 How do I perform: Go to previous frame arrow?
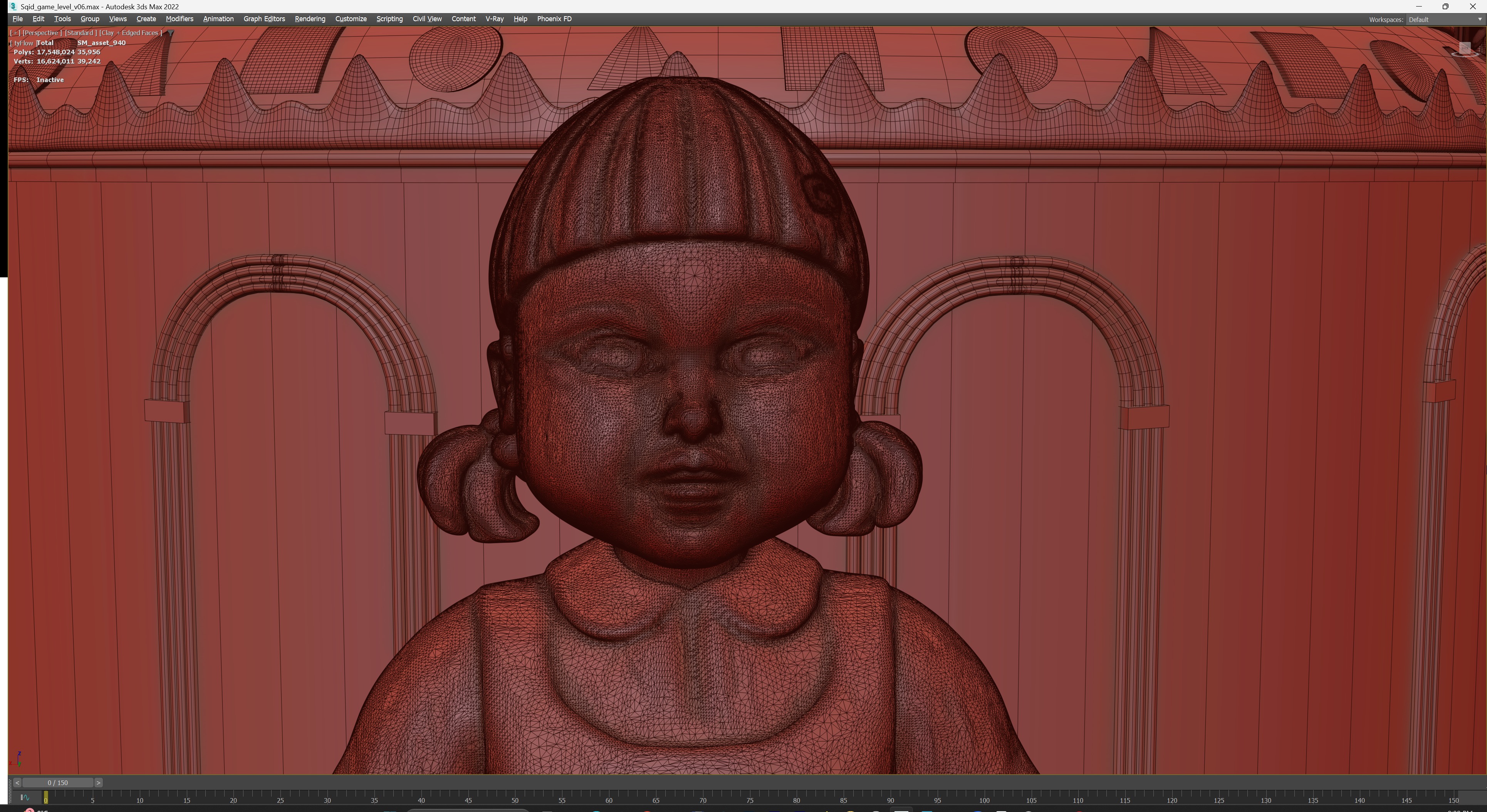click(17, 783)
